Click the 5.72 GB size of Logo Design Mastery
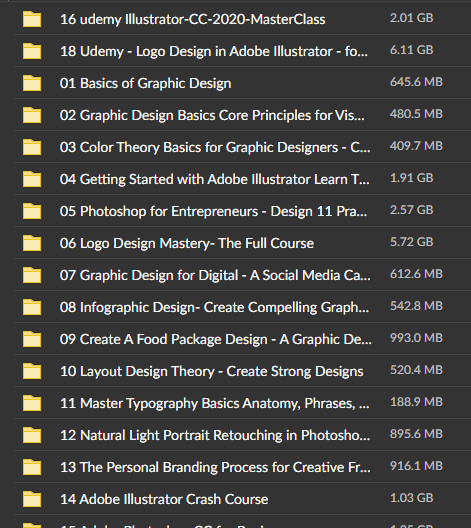Viewport: 471px width, 528px height. coord(411,242)
